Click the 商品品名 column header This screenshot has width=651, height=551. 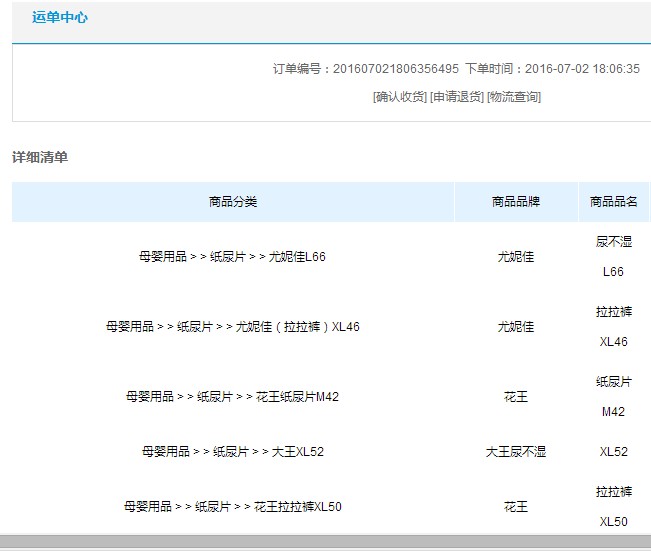pyautogui.click(x=614, y=202)
